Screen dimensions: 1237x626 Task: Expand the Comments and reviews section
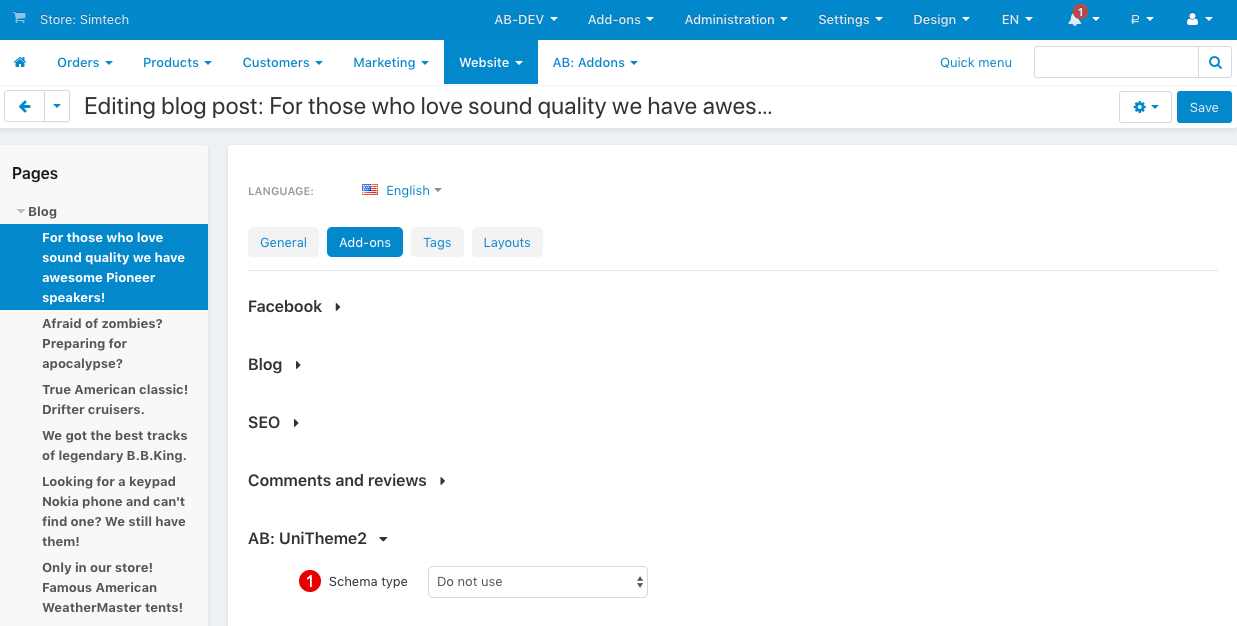347,480
